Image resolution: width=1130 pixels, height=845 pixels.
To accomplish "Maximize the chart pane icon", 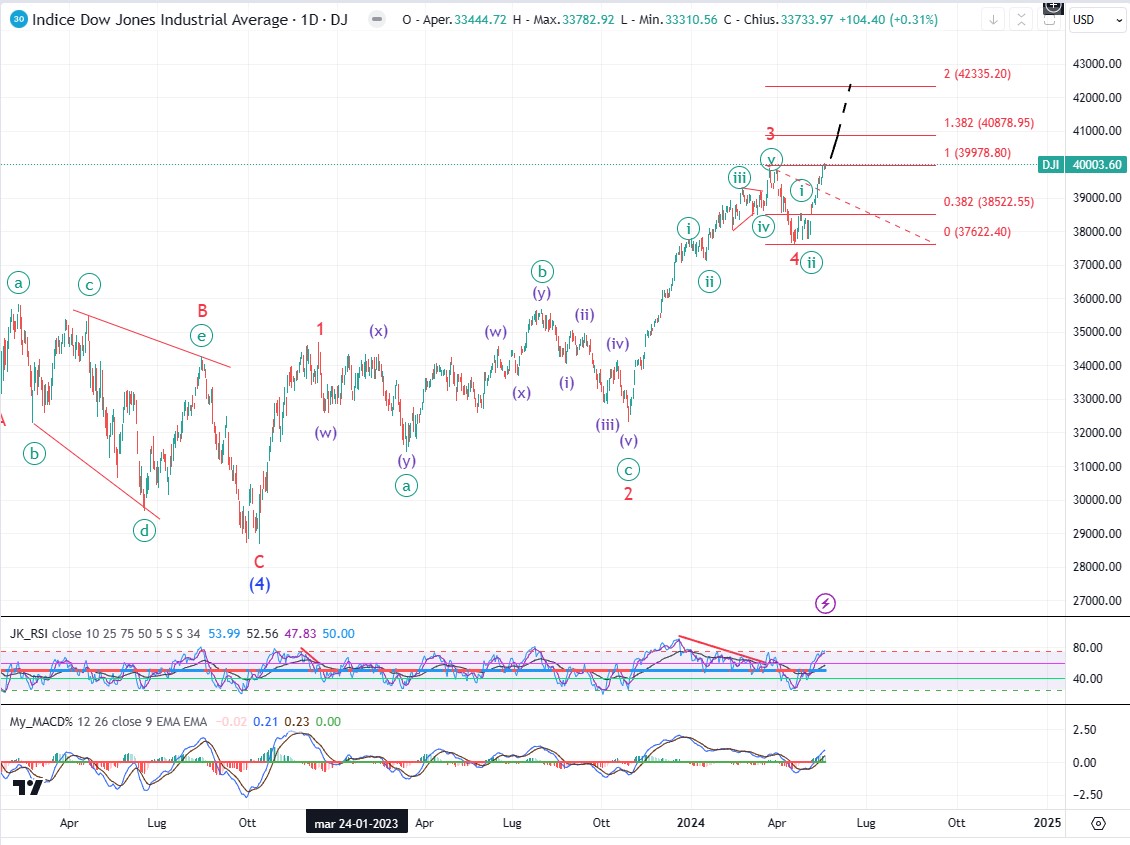I will pyautogui.click(x=1049, y=20).
